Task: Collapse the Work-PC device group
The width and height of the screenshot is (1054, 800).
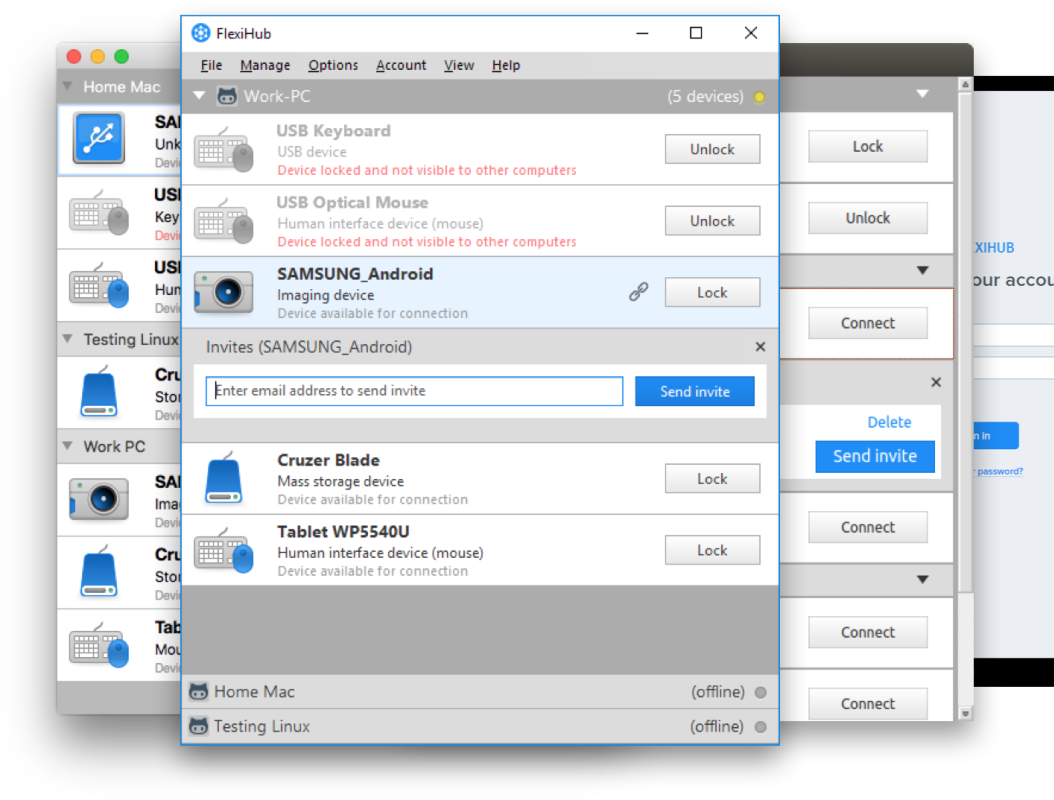Action: [x=199, y=97]
